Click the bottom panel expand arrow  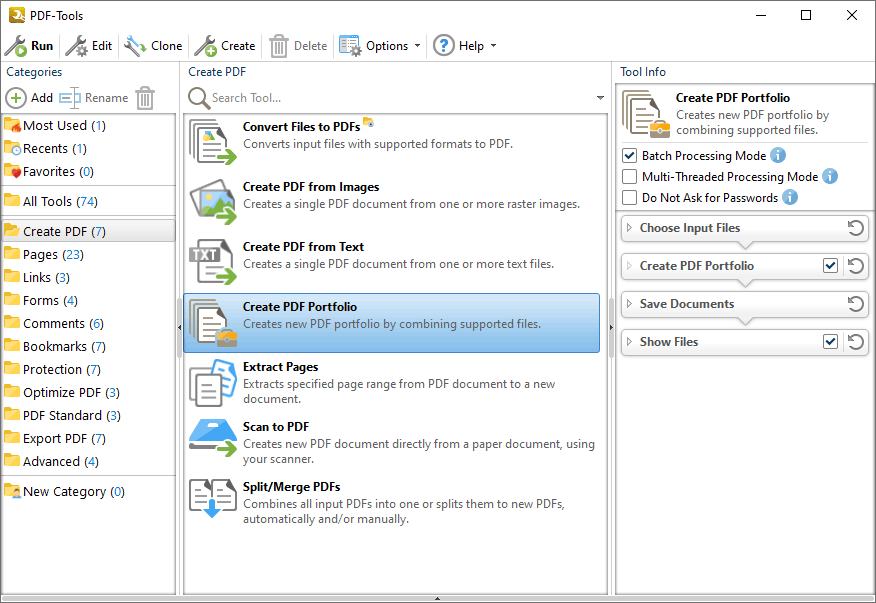coord(437,599)
